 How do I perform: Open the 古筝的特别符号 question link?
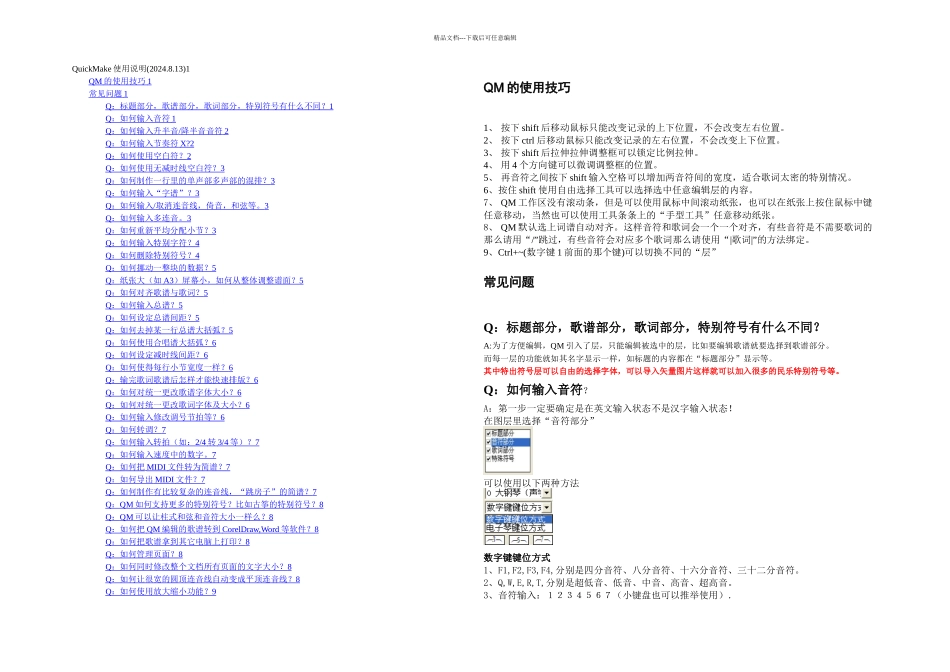pos(214,504)
